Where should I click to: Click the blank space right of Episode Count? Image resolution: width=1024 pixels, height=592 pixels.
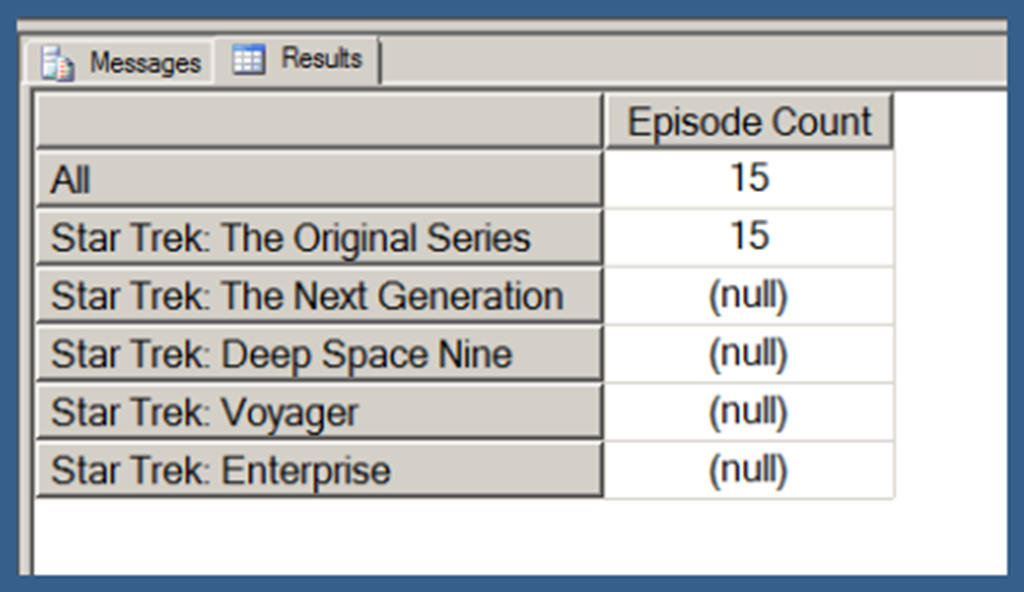950,122
